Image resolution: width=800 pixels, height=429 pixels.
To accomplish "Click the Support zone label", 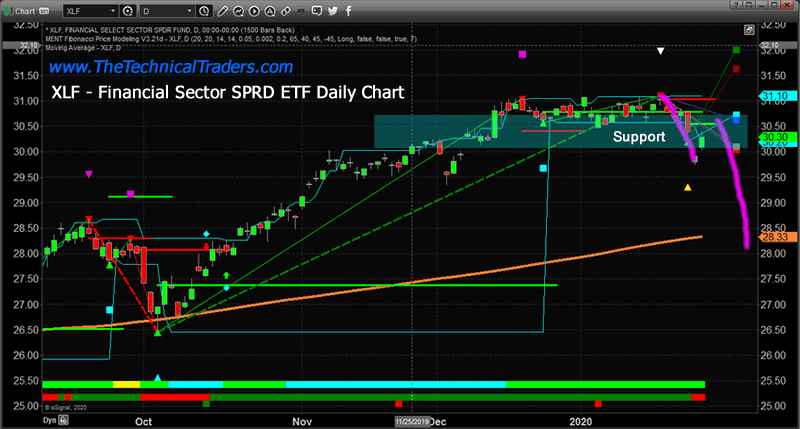I will point(639,137).
